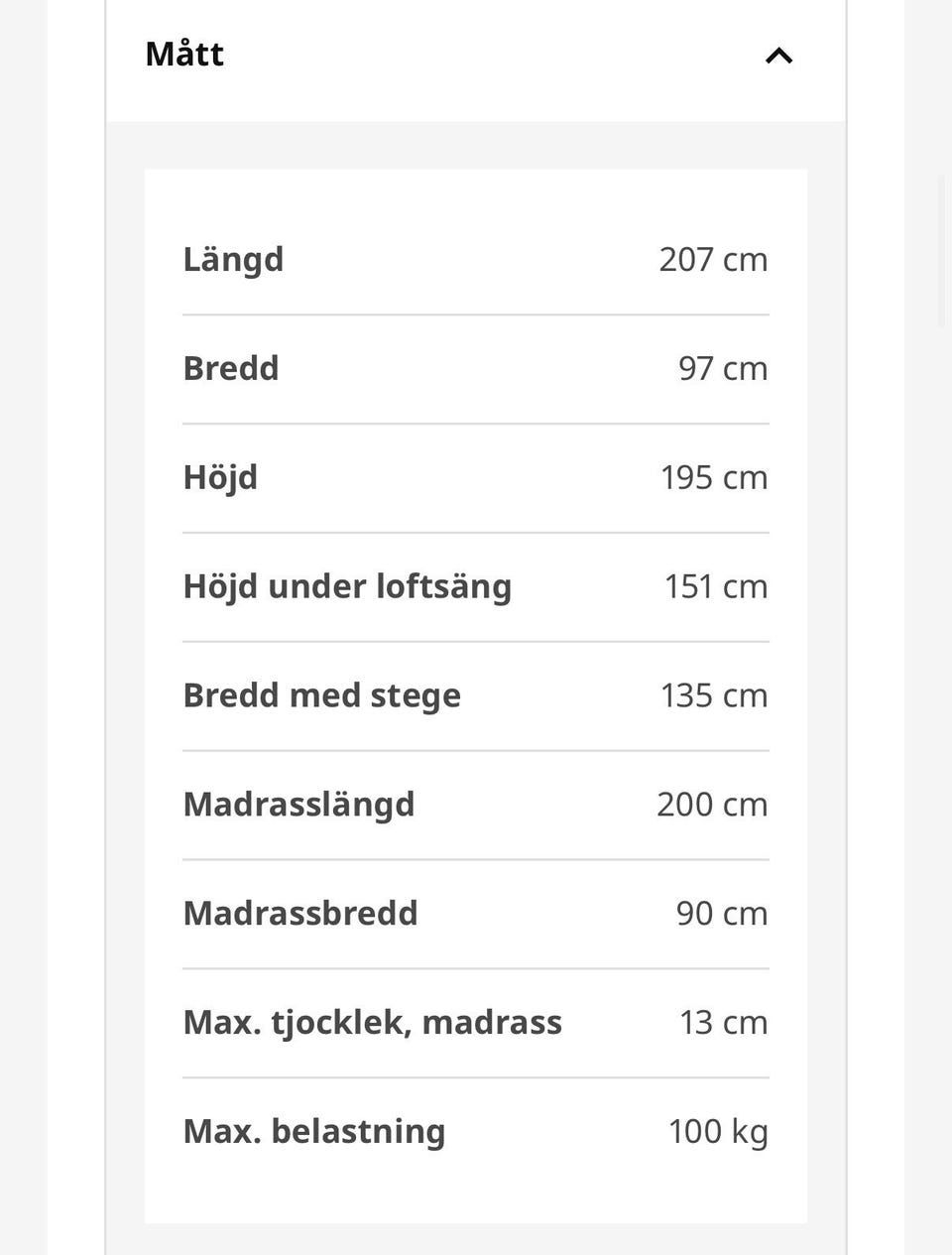
Task: Select the Längd row label
Action: click(x=233, y=261)
